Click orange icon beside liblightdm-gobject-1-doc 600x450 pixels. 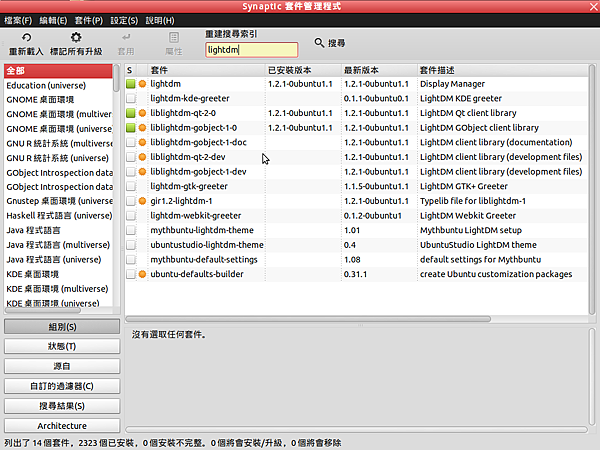[142, 142]
